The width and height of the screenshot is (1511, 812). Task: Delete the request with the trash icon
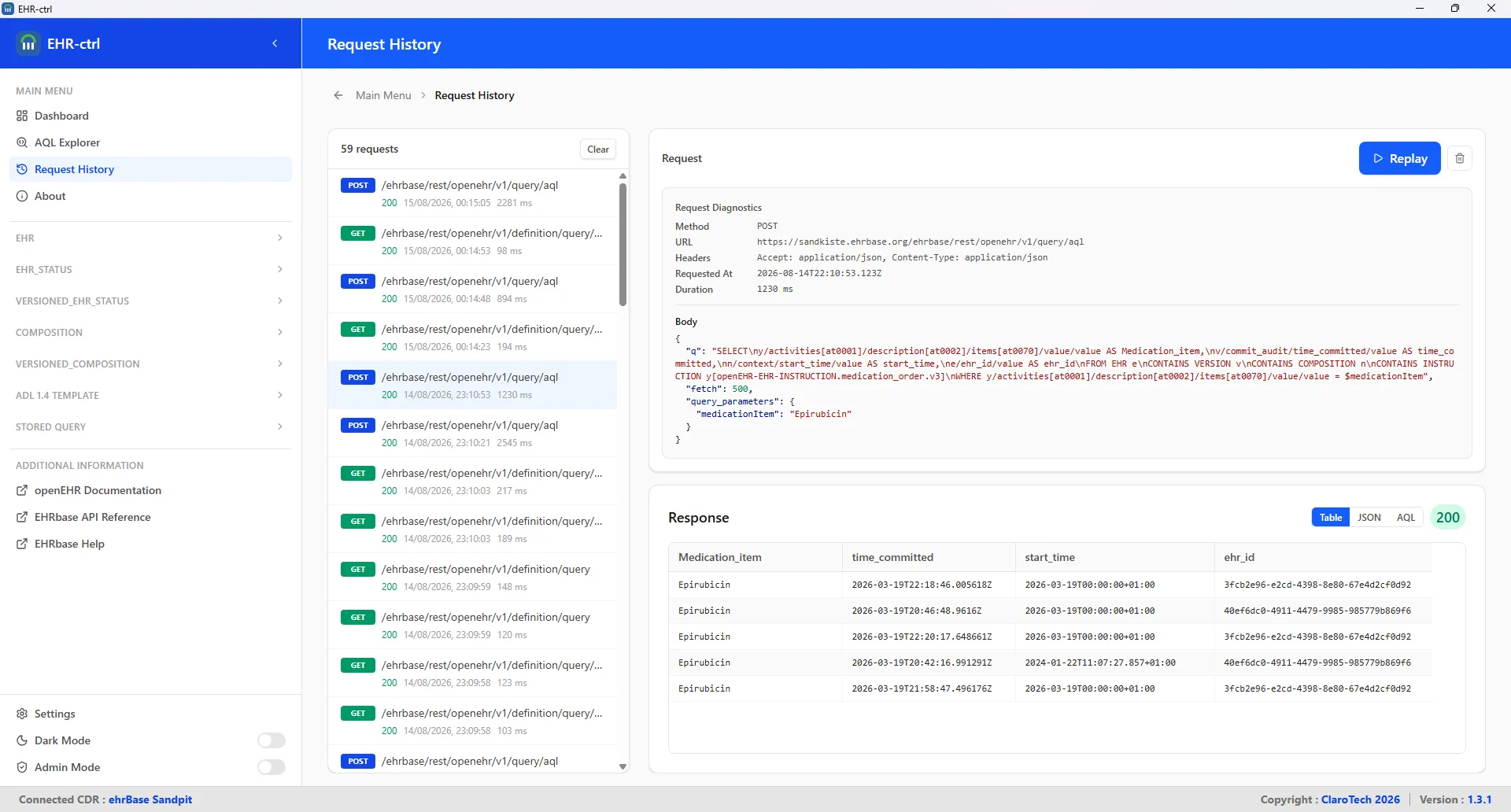coord(1460,158)
